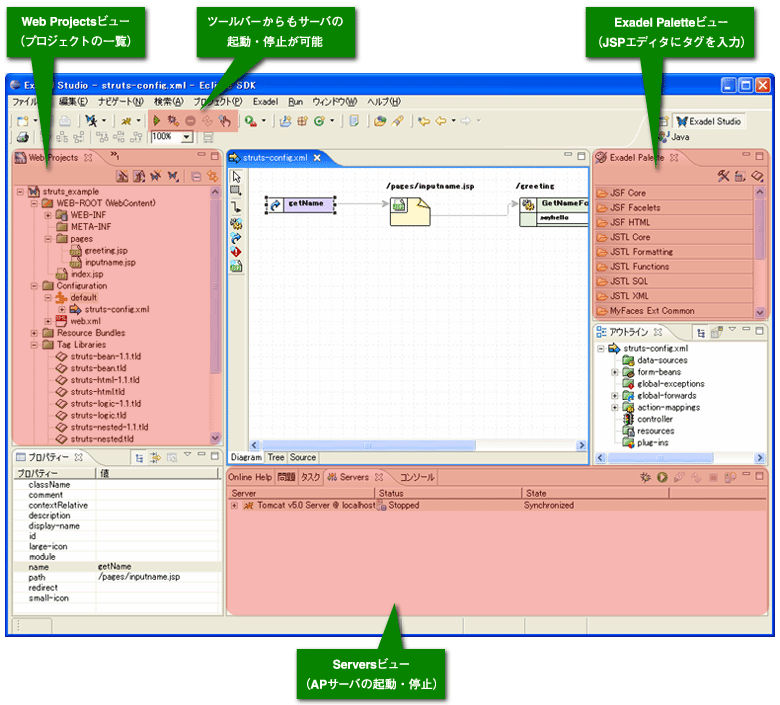This screenshot has height=705, width=780.
Task: Open the JSF HTML palette folder
Action: [x=674, y=222]
